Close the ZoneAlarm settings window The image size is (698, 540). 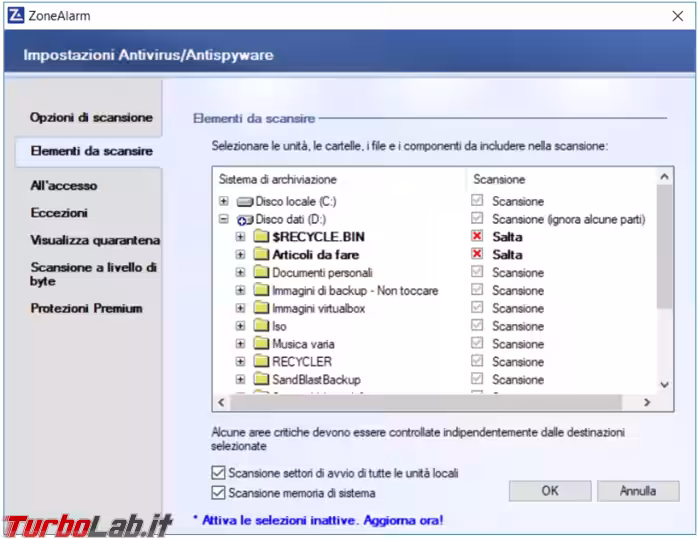[x=678, y=16]
